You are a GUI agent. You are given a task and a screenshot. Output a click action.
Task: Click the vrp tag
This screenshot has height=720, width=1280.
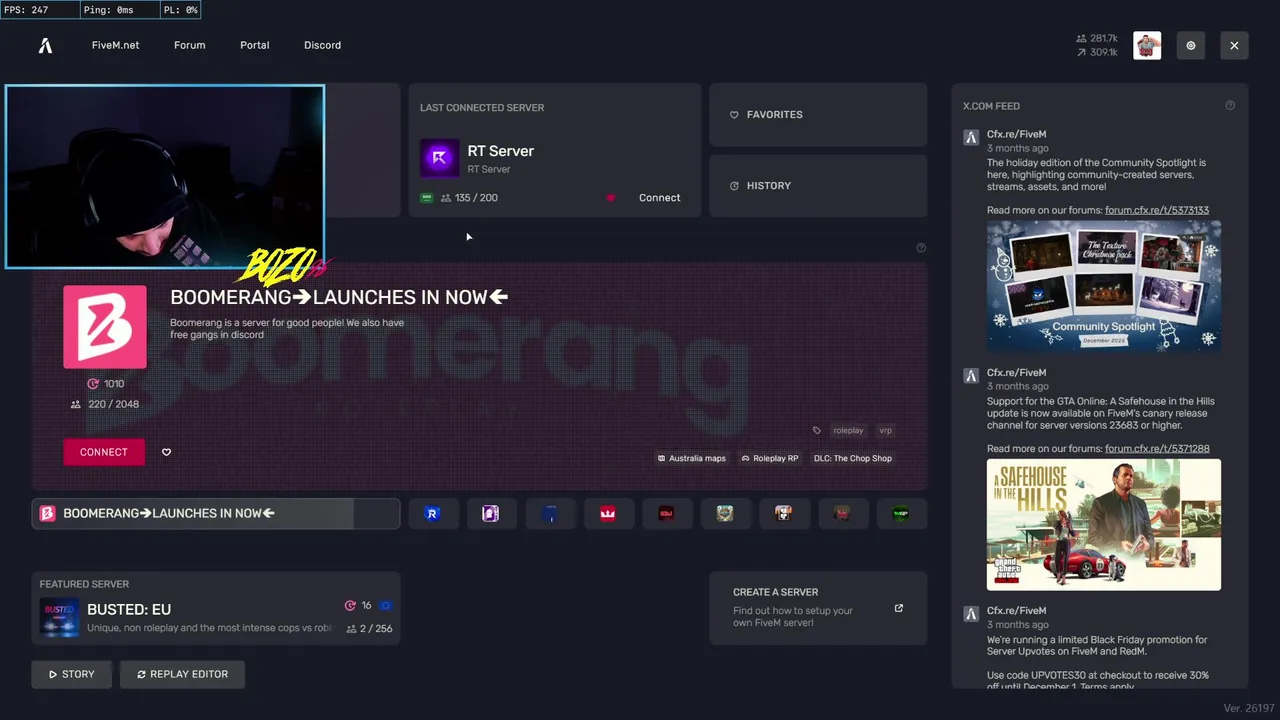[885, 430]
